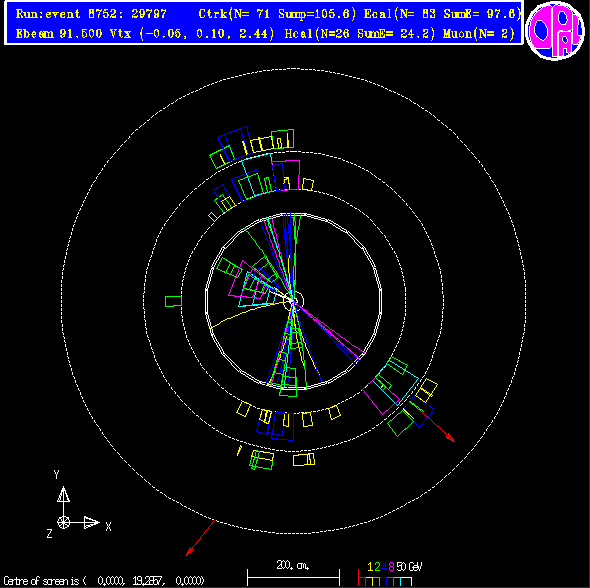Click the Ctrk(N= 71 Sump=105.6) readout
Viewport: 590px width, 588px height.
(x=277, y=14)
